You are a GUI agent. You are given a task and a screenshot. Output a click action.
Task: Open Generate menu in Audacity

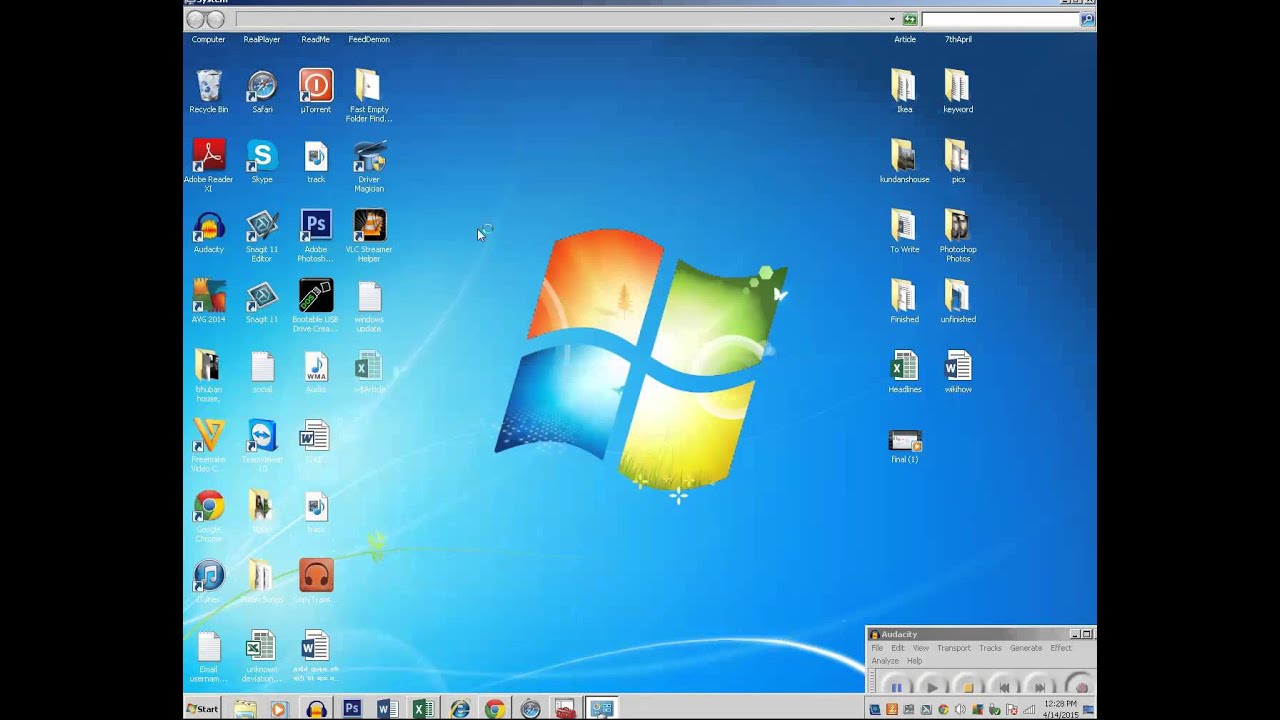(x=1026, y=648)
